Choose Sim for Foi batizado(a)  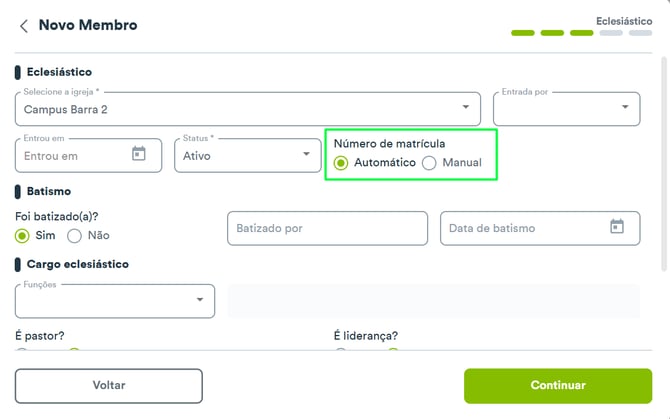point(22,236)
